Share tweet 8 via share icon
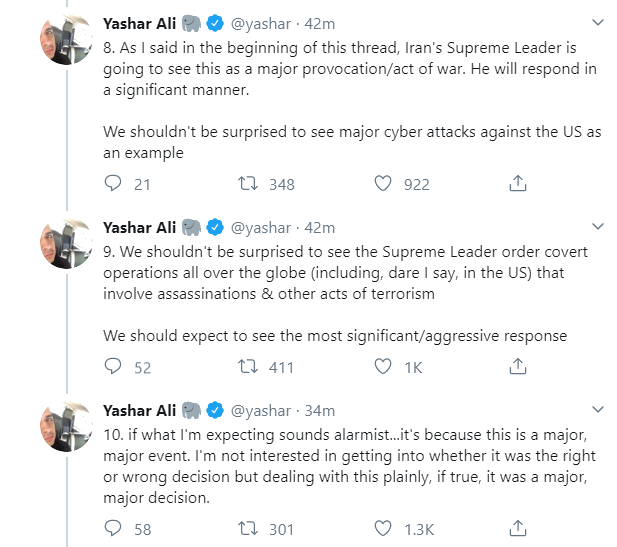617x547 pixels. click(x=517, y=184)
